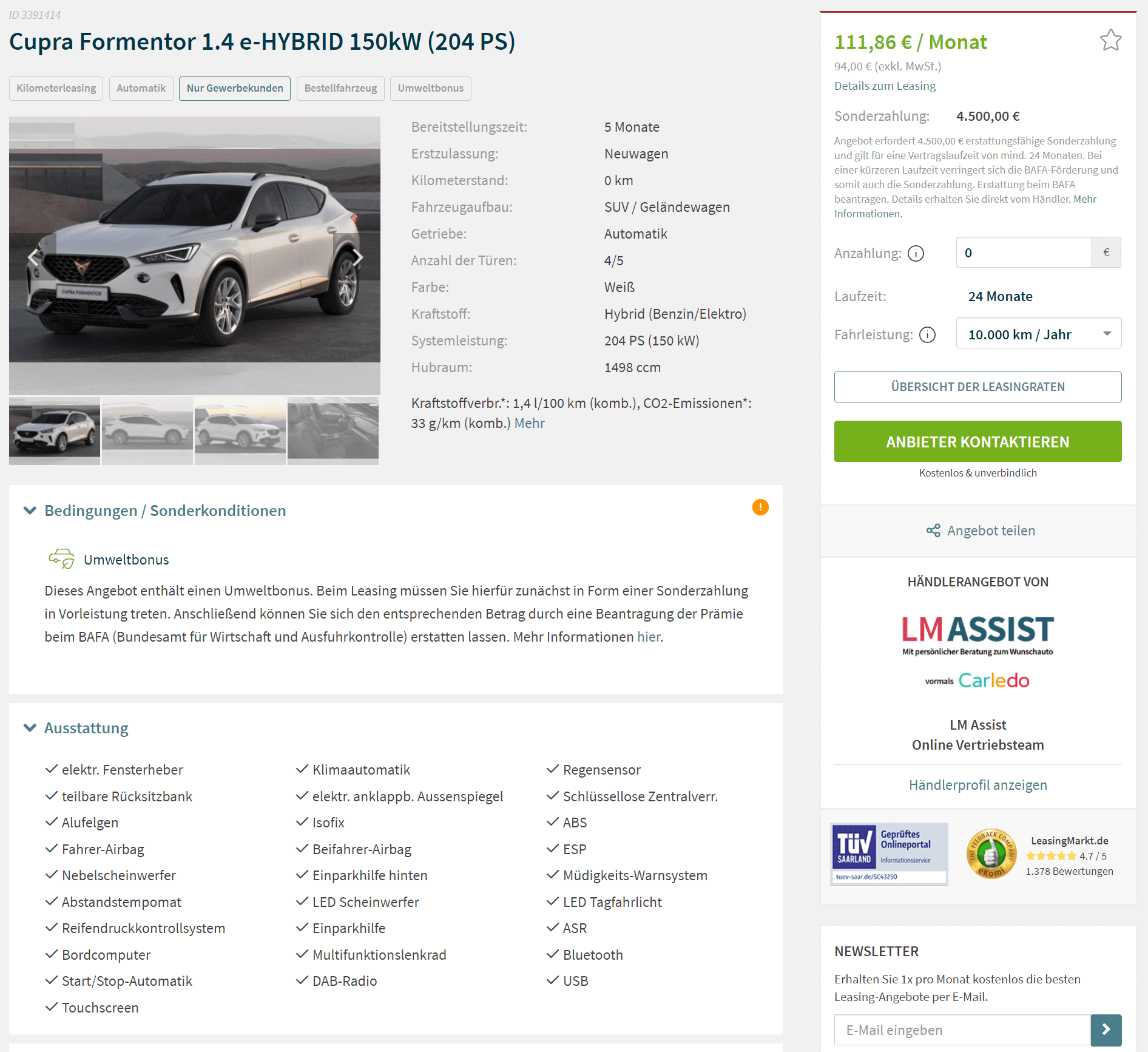The image size is (1148, 1052).
Task: Click the ID 3391414 text
Action: [x=35, y=15]
